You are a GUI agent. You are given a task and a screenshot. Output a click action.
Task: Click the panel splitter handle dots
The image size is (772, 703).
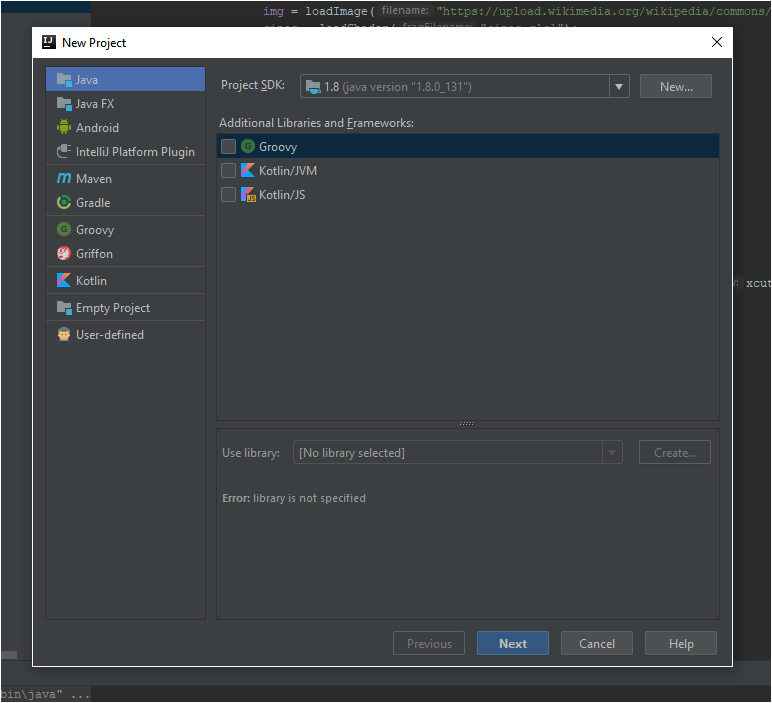[x=467, y=423]
